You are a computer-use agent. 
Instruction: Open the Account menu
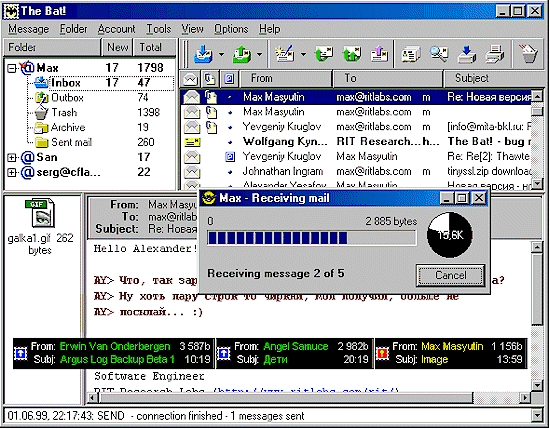116,29
